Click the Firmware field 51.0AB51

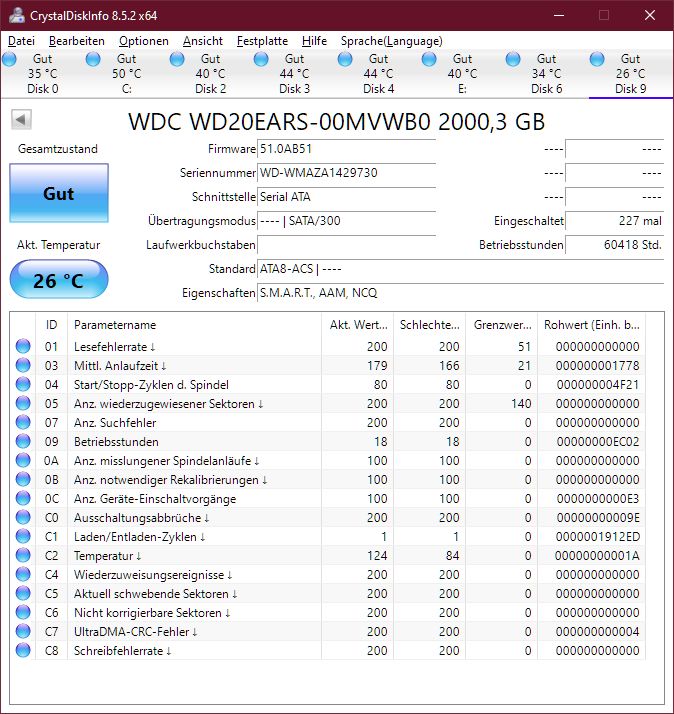pos(346,149)
